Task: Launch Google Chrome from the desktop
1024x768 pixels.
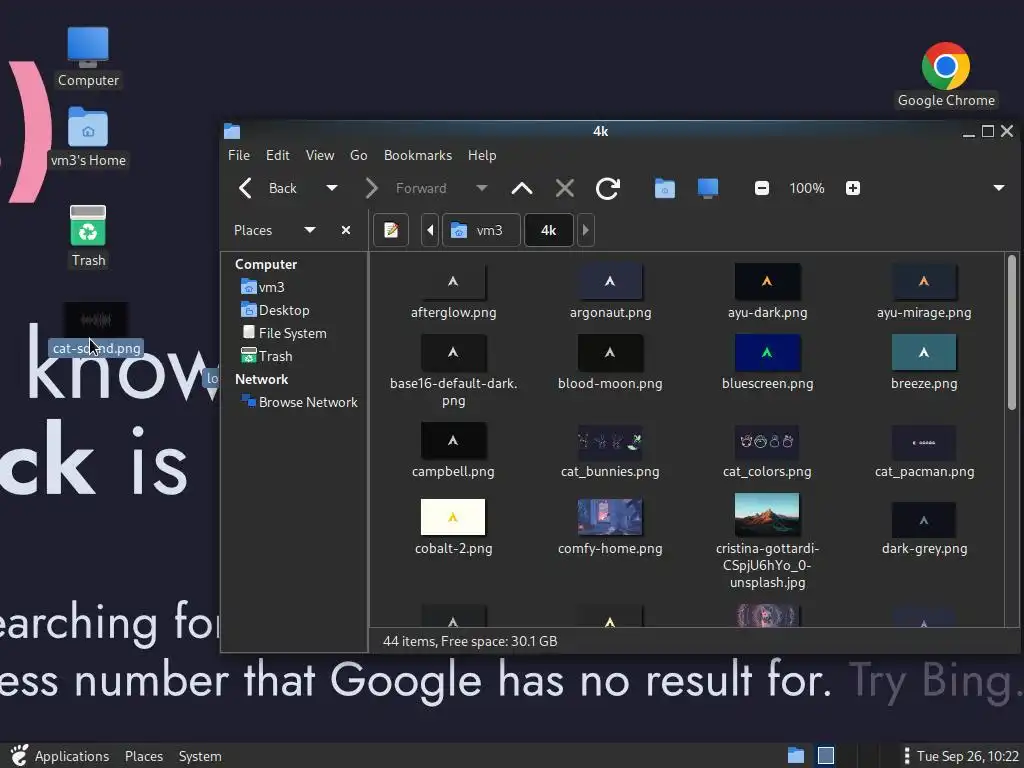Action: click(946, 74)
